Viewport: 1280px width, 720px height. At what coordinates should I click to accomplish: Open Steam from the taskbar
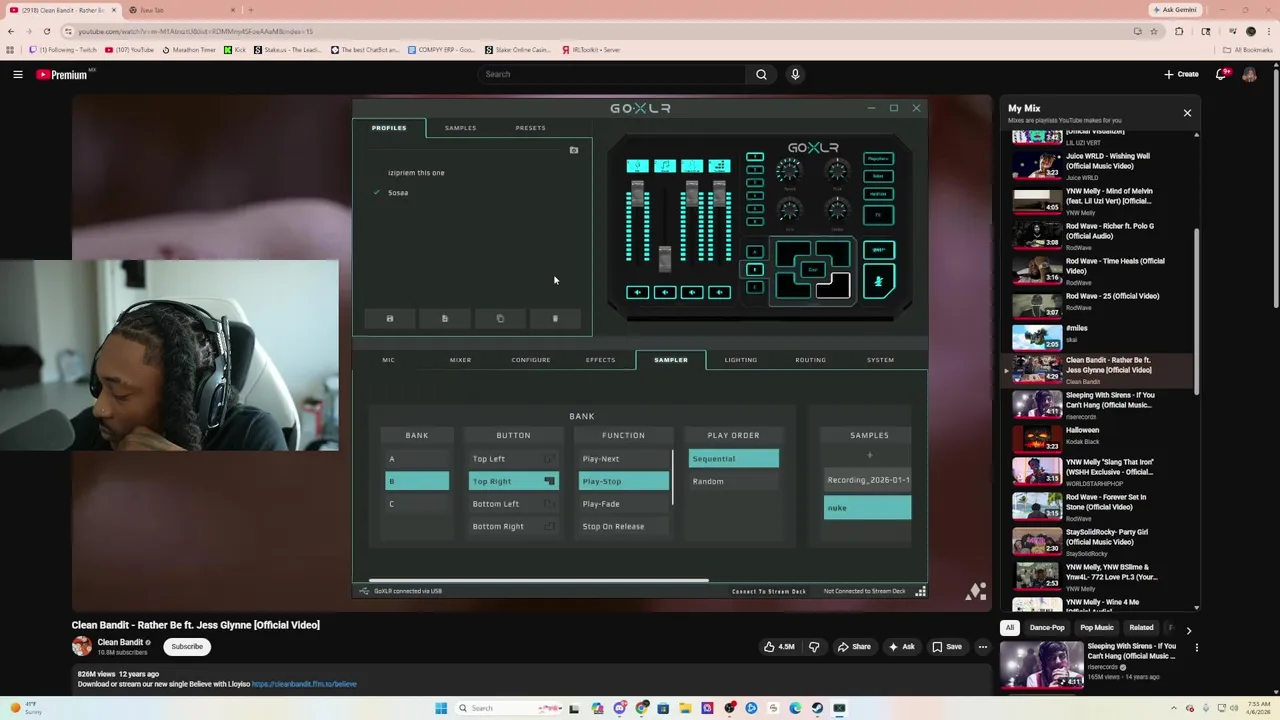point(817,708)
